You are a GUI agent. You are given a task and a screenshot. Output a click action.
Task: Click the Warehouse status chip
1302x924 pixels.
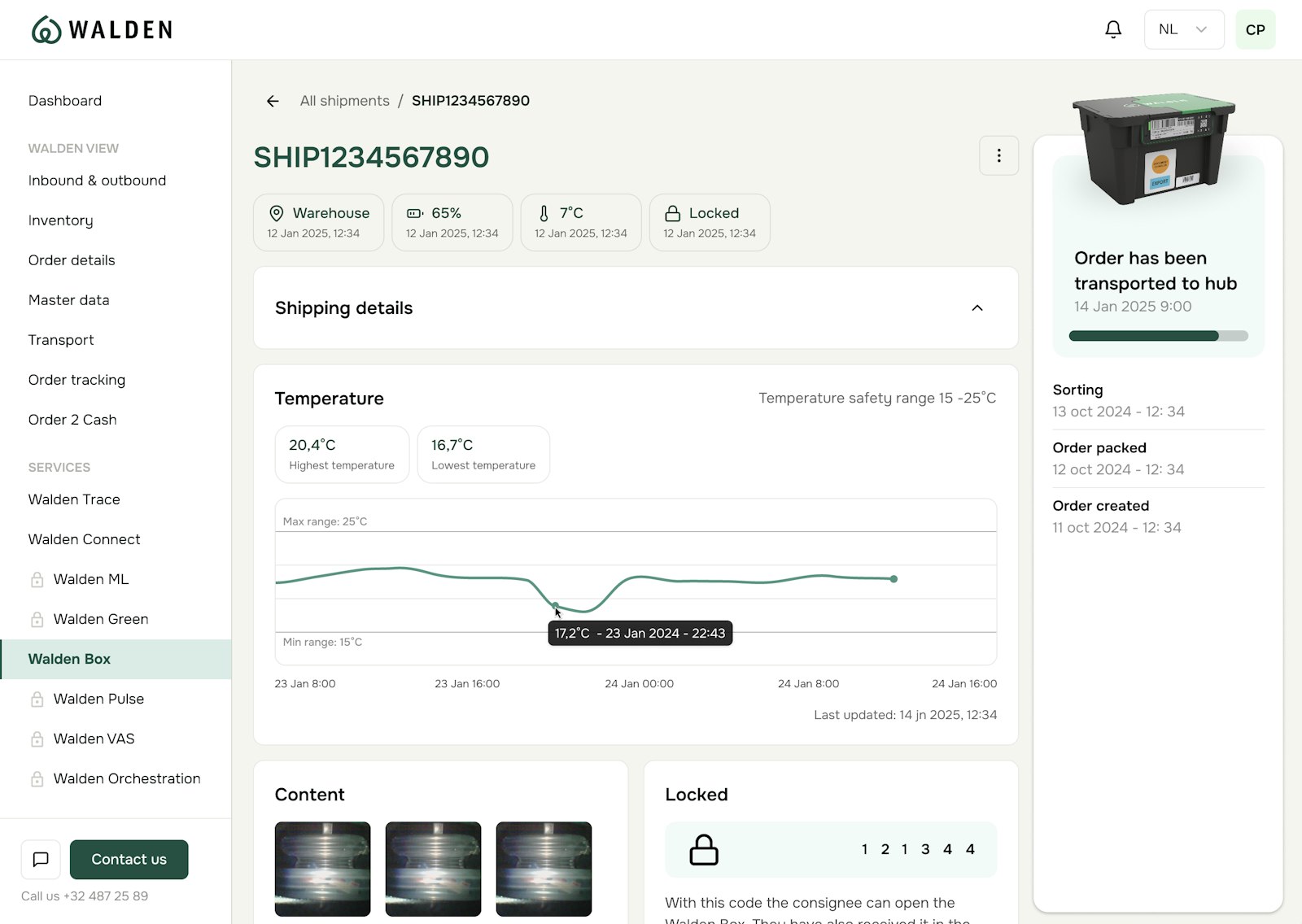point(318,222)
